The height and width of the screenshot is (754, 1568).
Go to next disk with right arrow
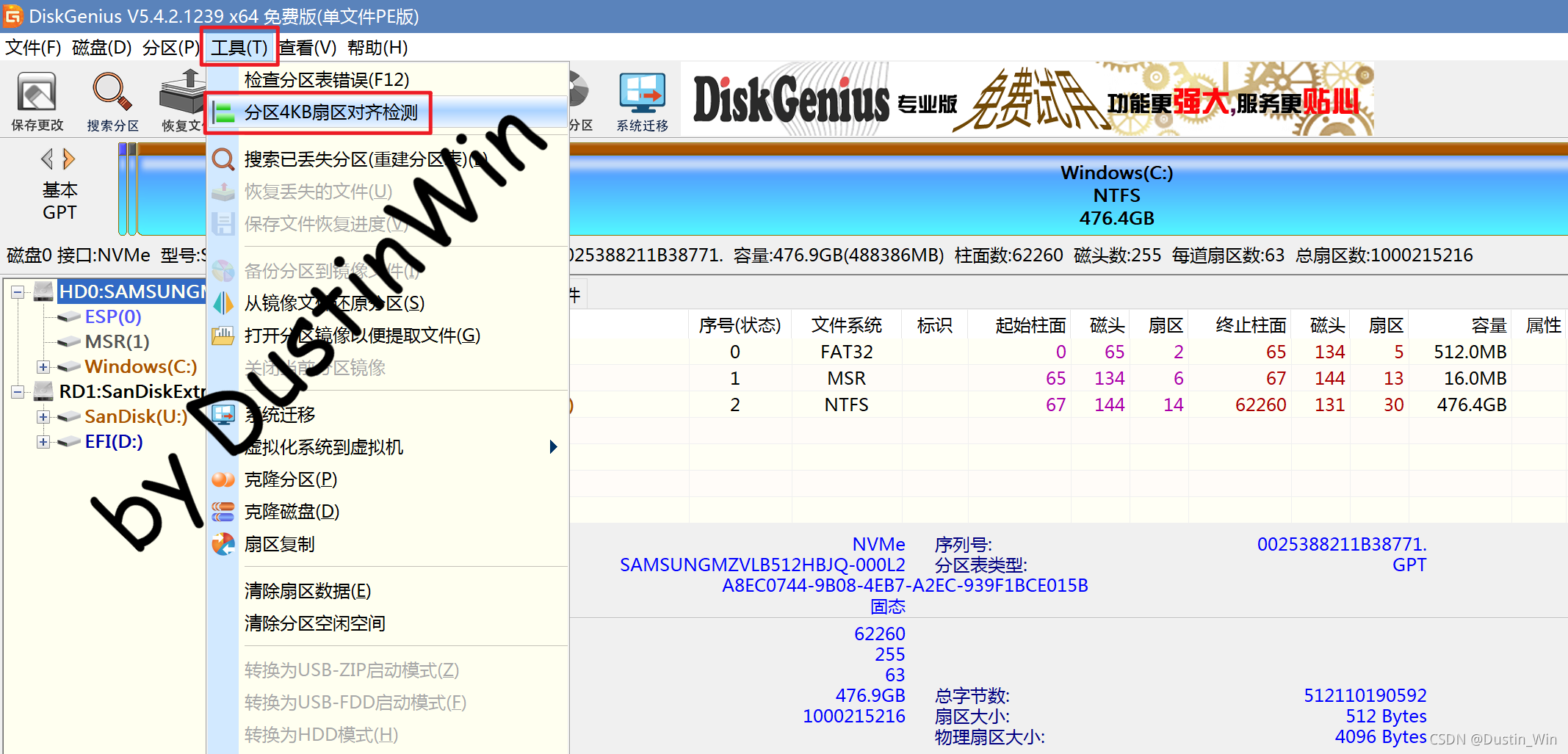(x=69, y=159)
